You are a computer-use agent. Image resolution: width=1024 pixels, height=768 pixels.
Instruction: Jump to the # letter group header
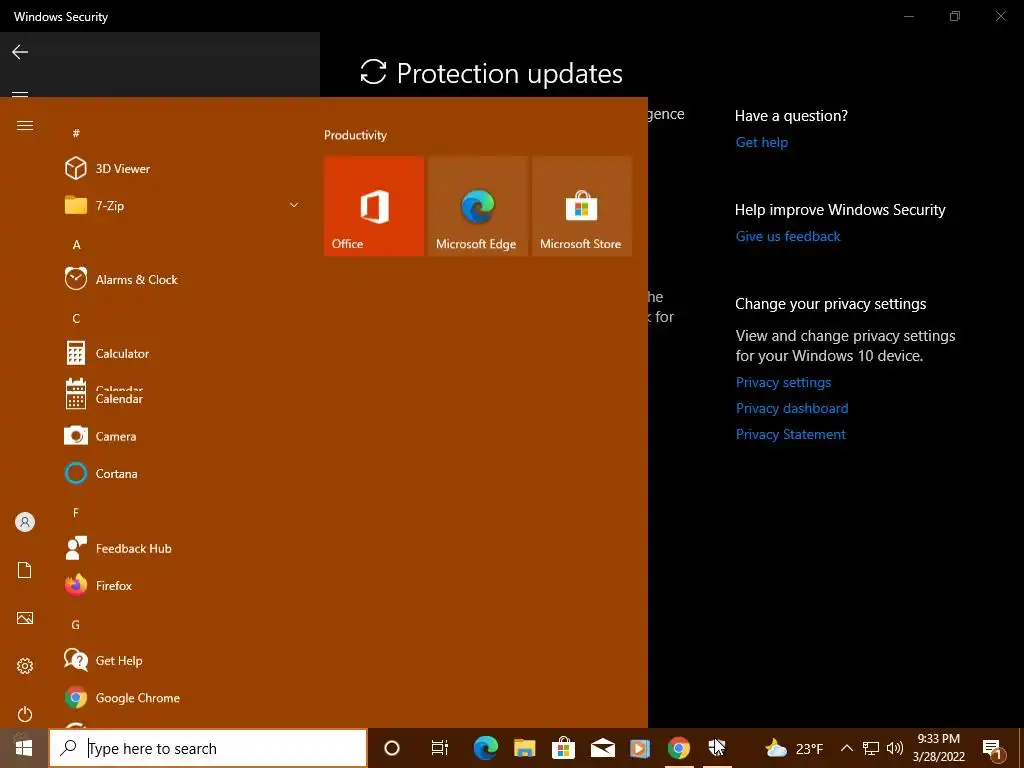click(x=76, y=133)
